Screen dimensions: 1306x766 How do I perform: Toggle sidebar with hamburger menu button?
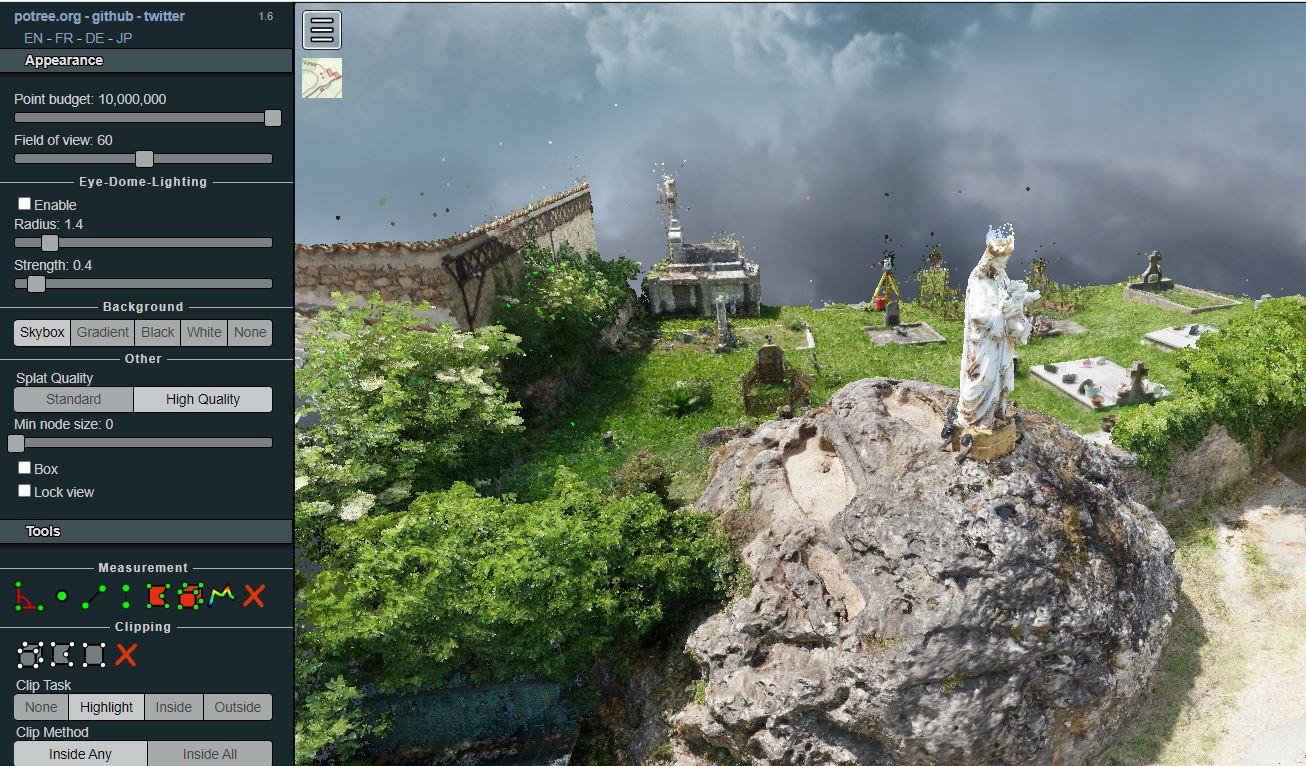tap(322, 30)
